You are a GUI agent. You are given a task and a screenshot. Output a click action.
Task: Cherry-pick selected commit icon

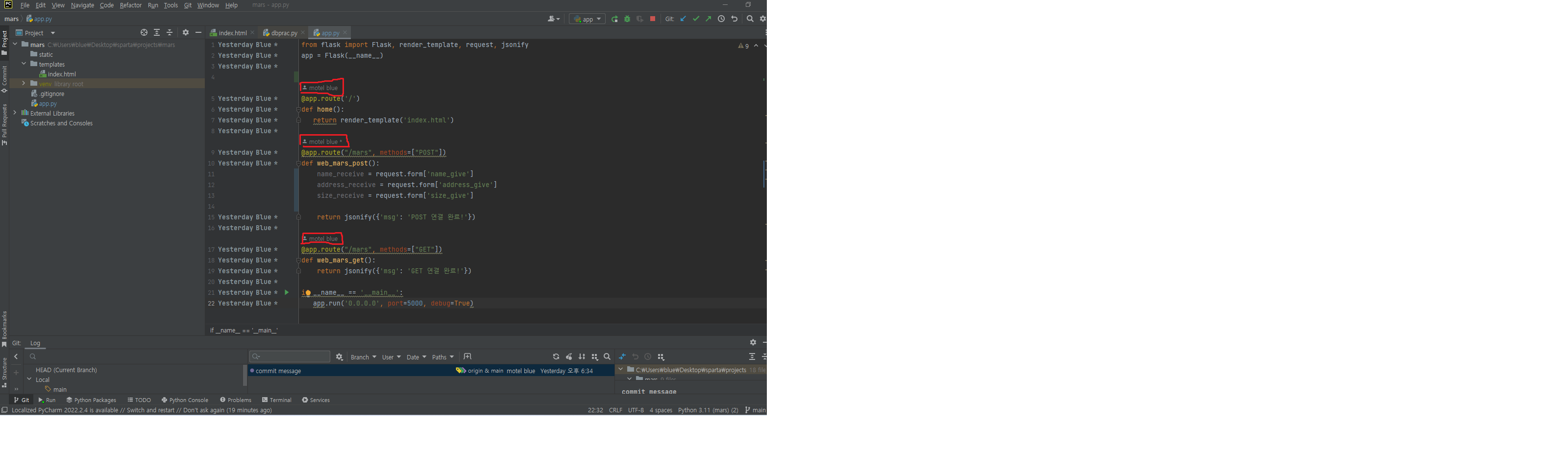(569, 357)
